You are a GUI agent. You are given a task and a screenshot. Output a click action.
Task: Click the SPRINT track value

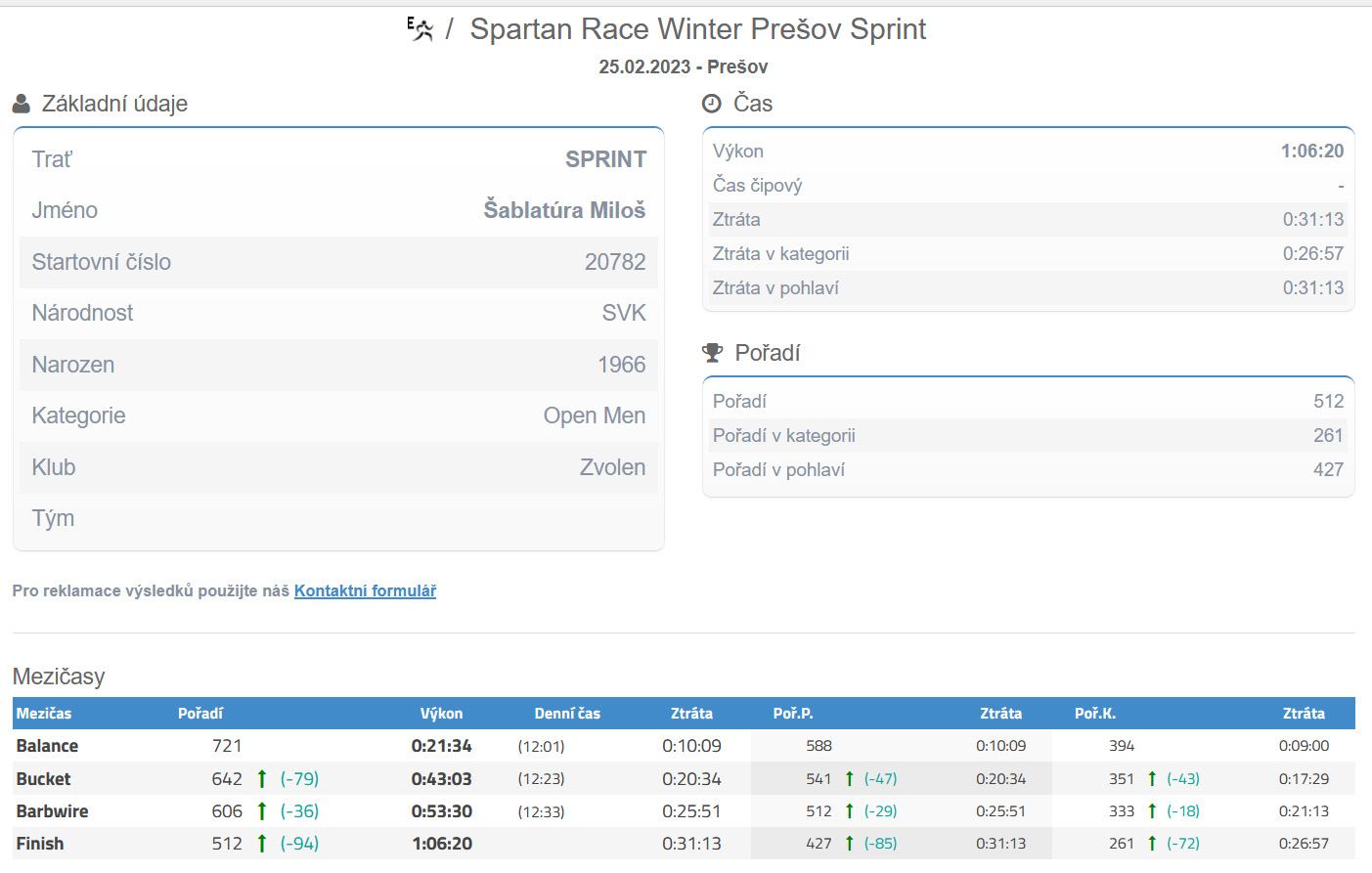point(605,159)
